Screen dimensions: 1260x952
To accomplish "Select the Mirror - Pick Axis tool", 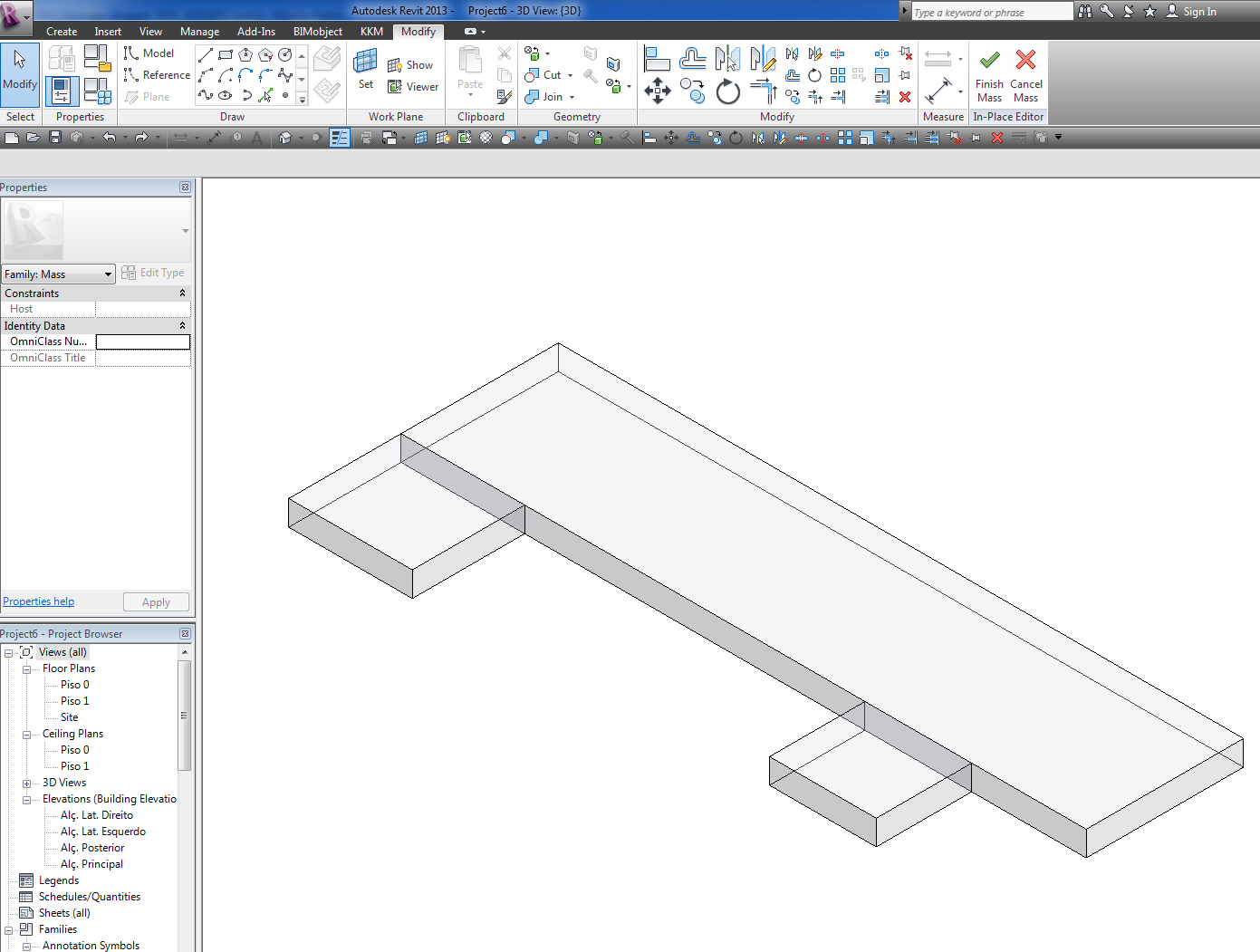I will tap(728, 60).
